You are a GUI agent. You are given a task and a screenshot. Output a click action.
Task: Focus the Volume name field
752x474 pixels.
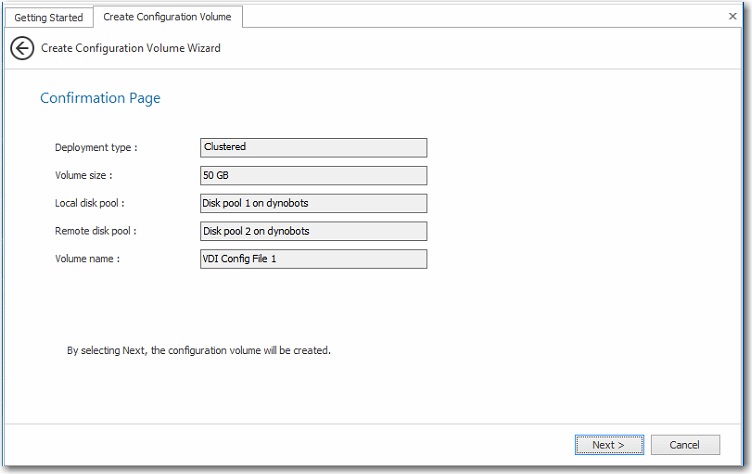point(313,259)
